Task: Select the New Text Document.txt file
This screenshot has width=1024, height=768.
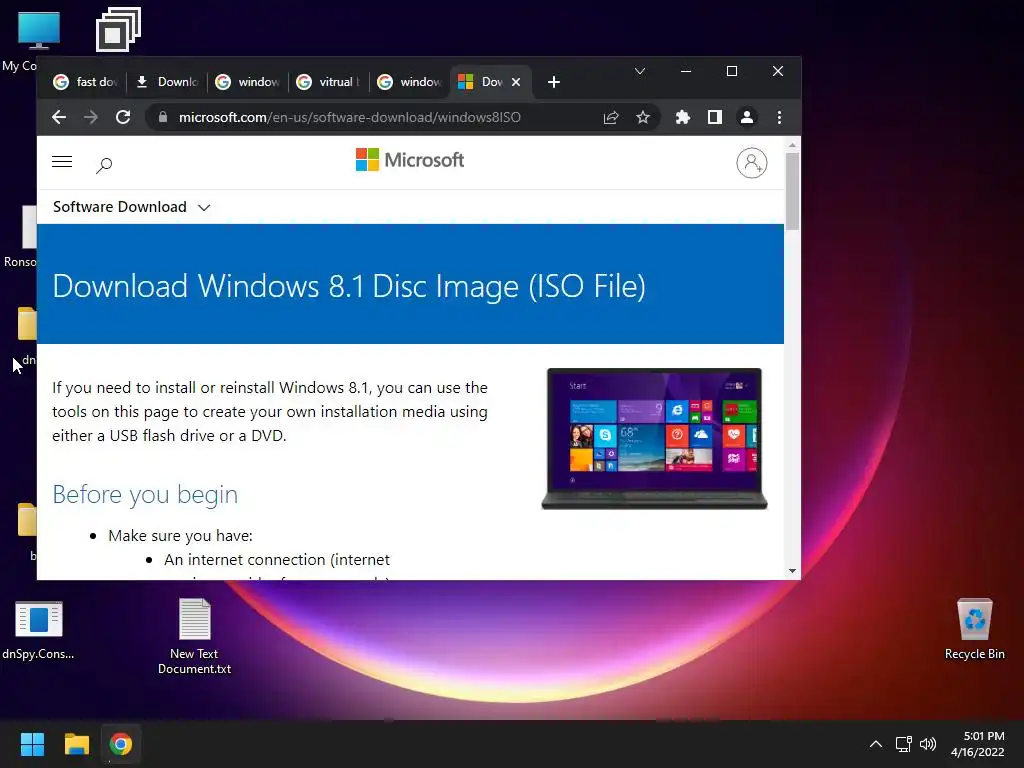Action: [x=195, y=636]
